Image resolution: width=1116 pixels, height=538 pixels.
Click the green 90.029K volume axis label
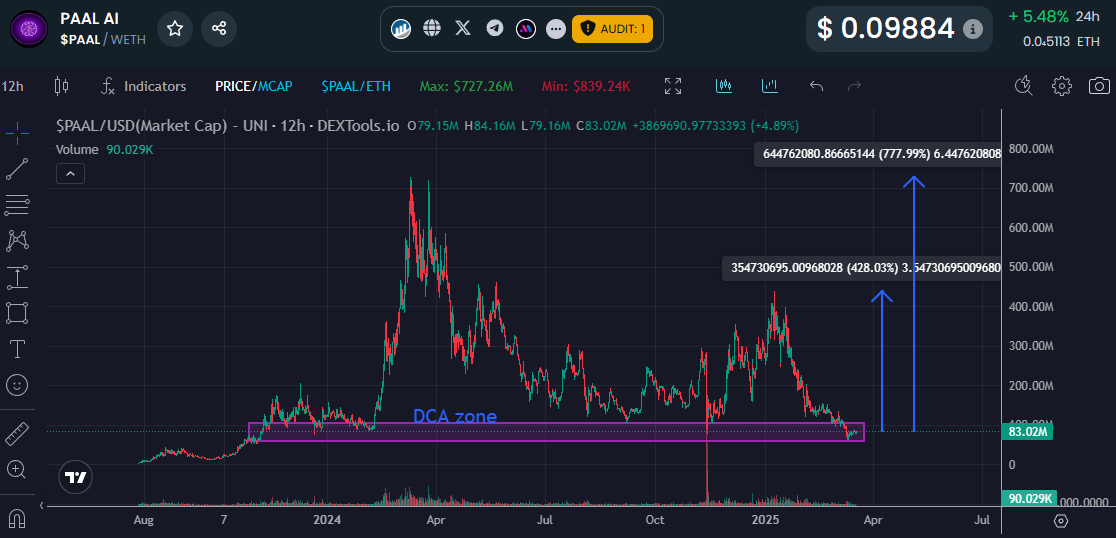click(1027, 498)
